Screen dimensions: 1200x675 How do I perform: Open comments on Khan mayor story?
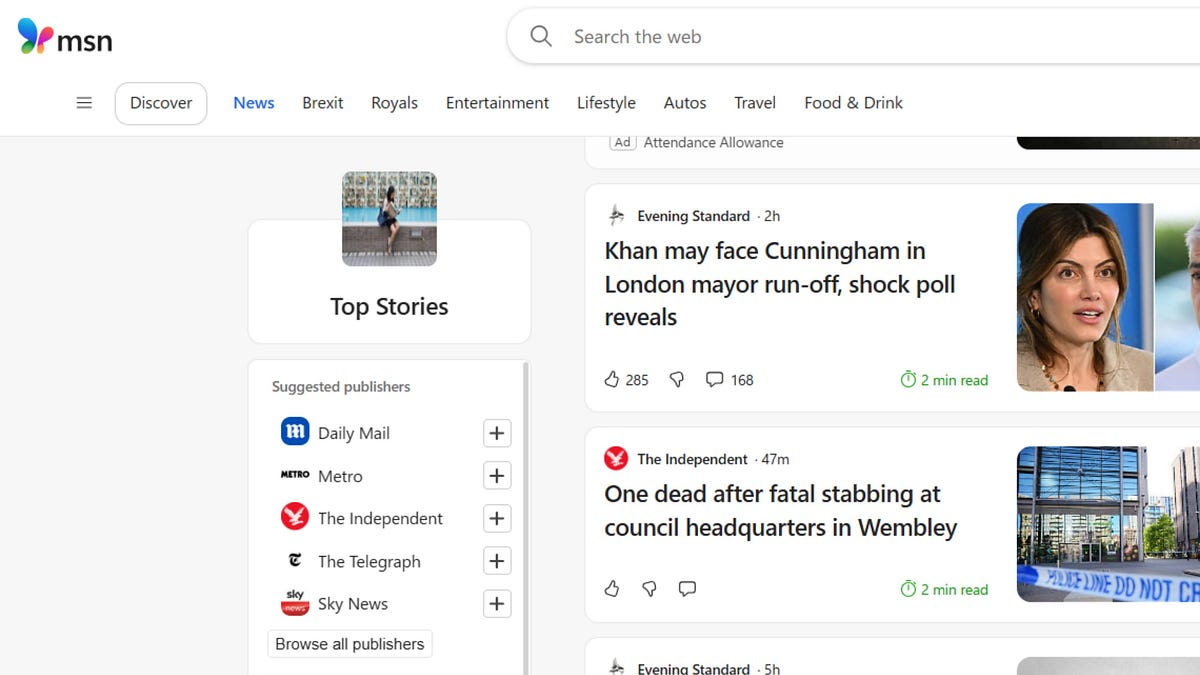714,379
